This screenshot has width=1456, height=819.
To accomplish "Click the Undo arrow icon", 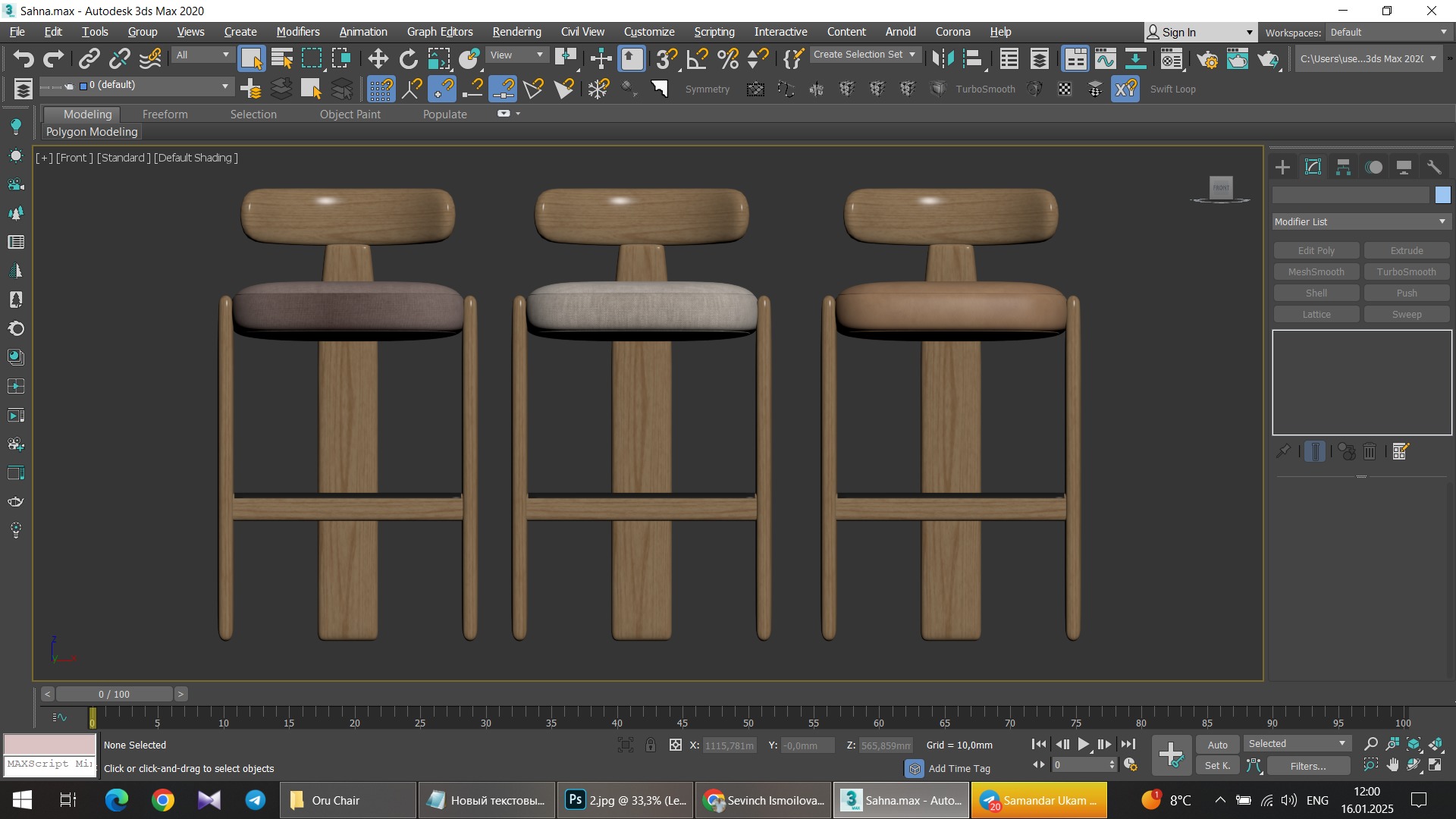I will pos(24,58).
